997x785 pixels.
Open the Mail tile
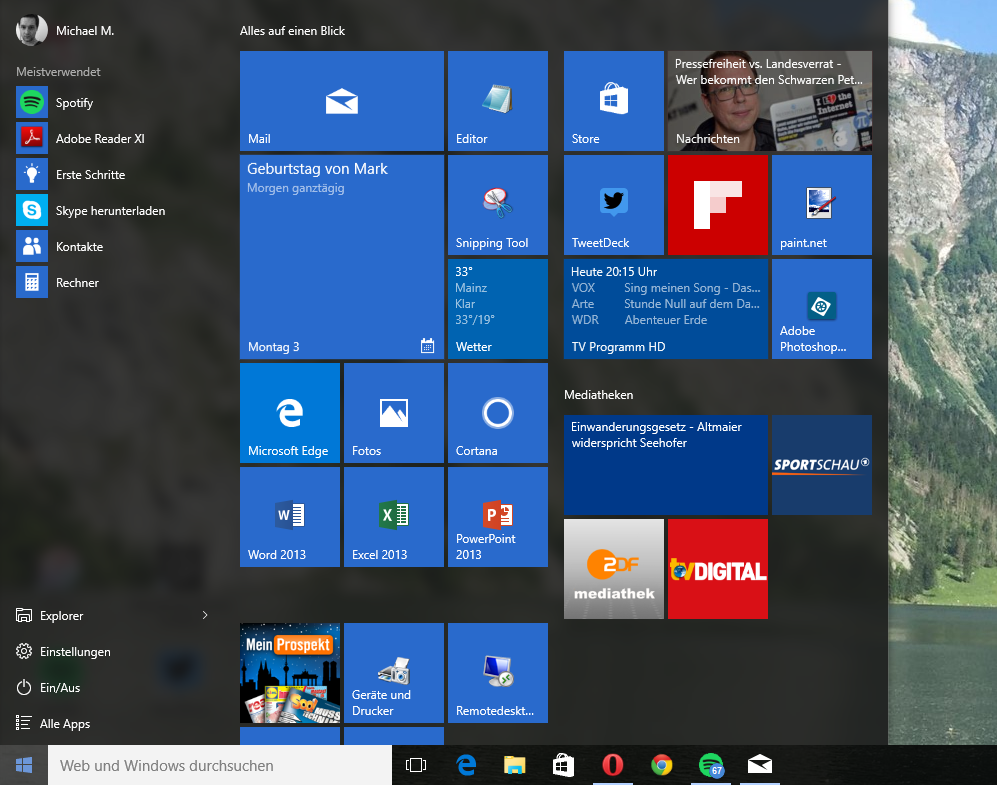[341, 100]
